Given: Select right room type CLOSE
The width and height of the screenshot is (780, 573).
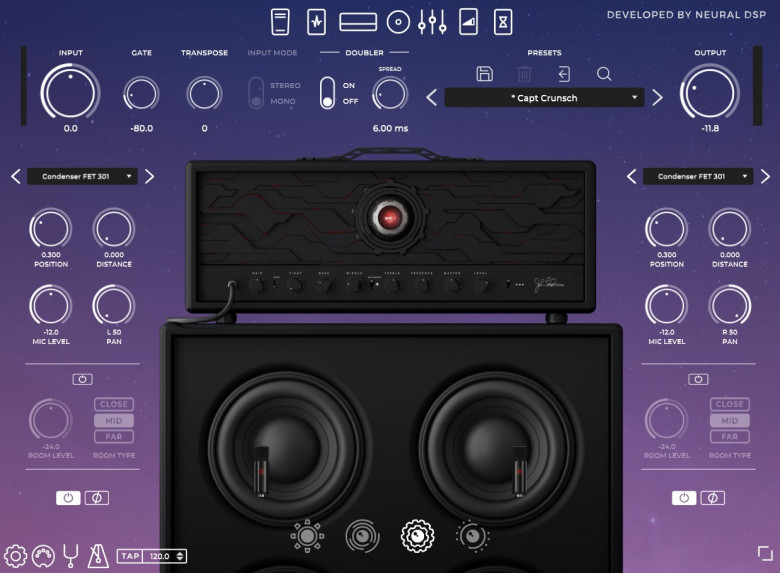Looking at the screenshot, I should (x=730, y=404).
